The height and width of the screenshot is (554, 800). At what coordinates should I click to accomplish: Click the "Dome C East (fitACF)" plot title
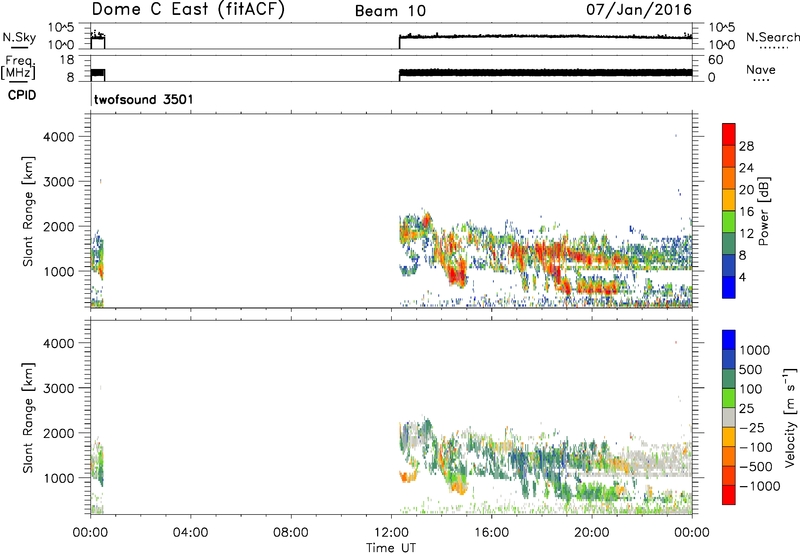pyautogui.click(x=188, y=9)
